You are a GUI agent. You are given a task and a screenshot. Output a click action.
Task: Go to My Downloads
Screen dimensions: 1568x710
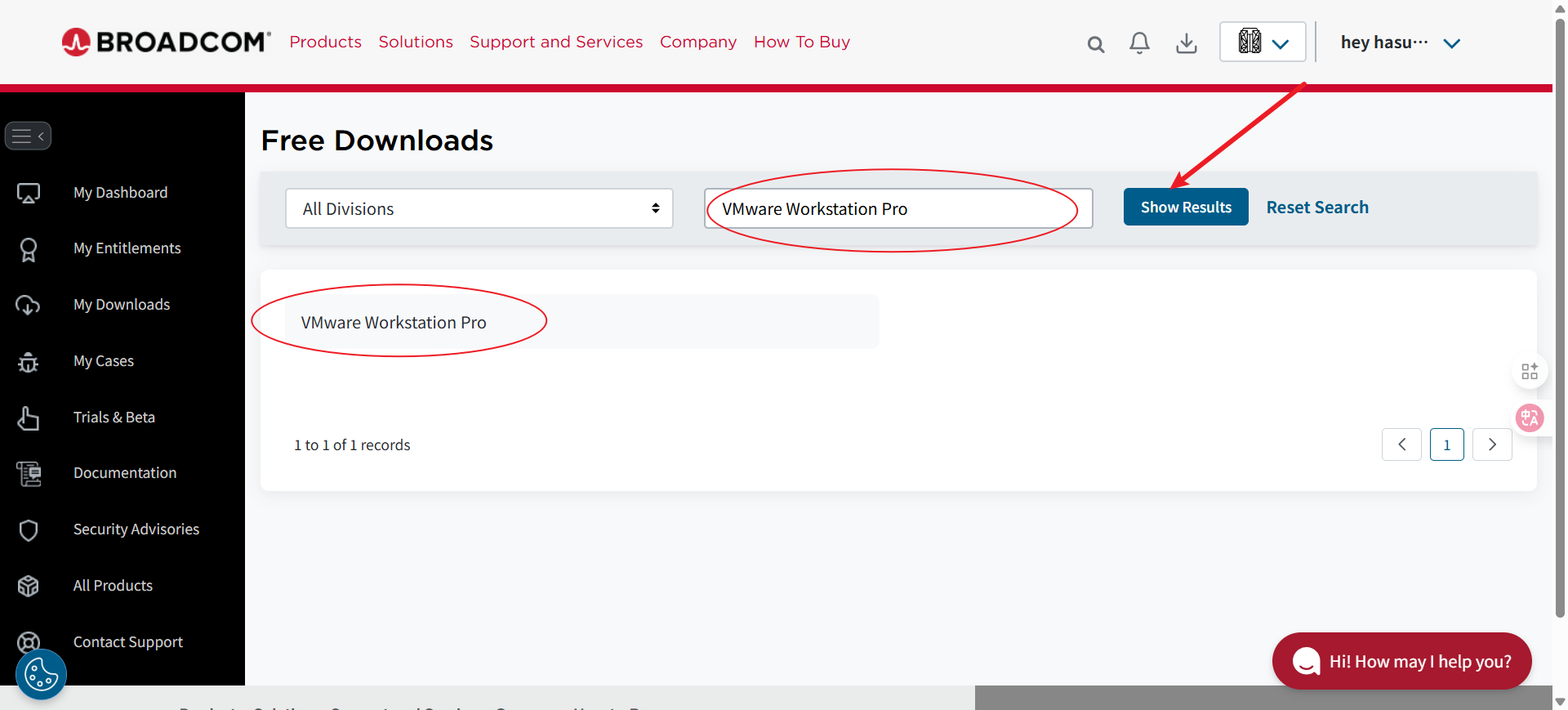[x=122, y=305]
